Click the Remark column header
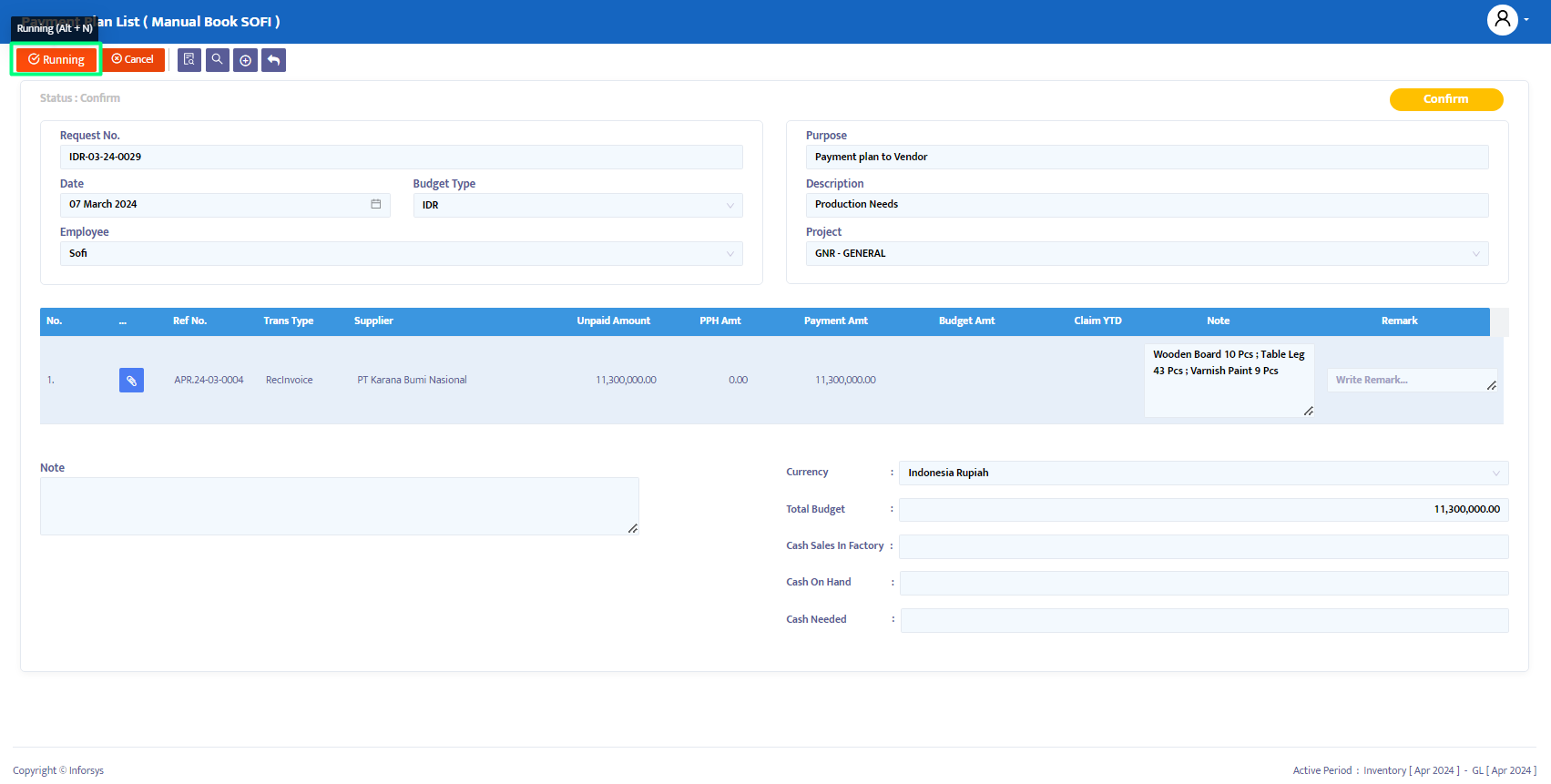1551x784 pixels. [x=1400, y=321]
